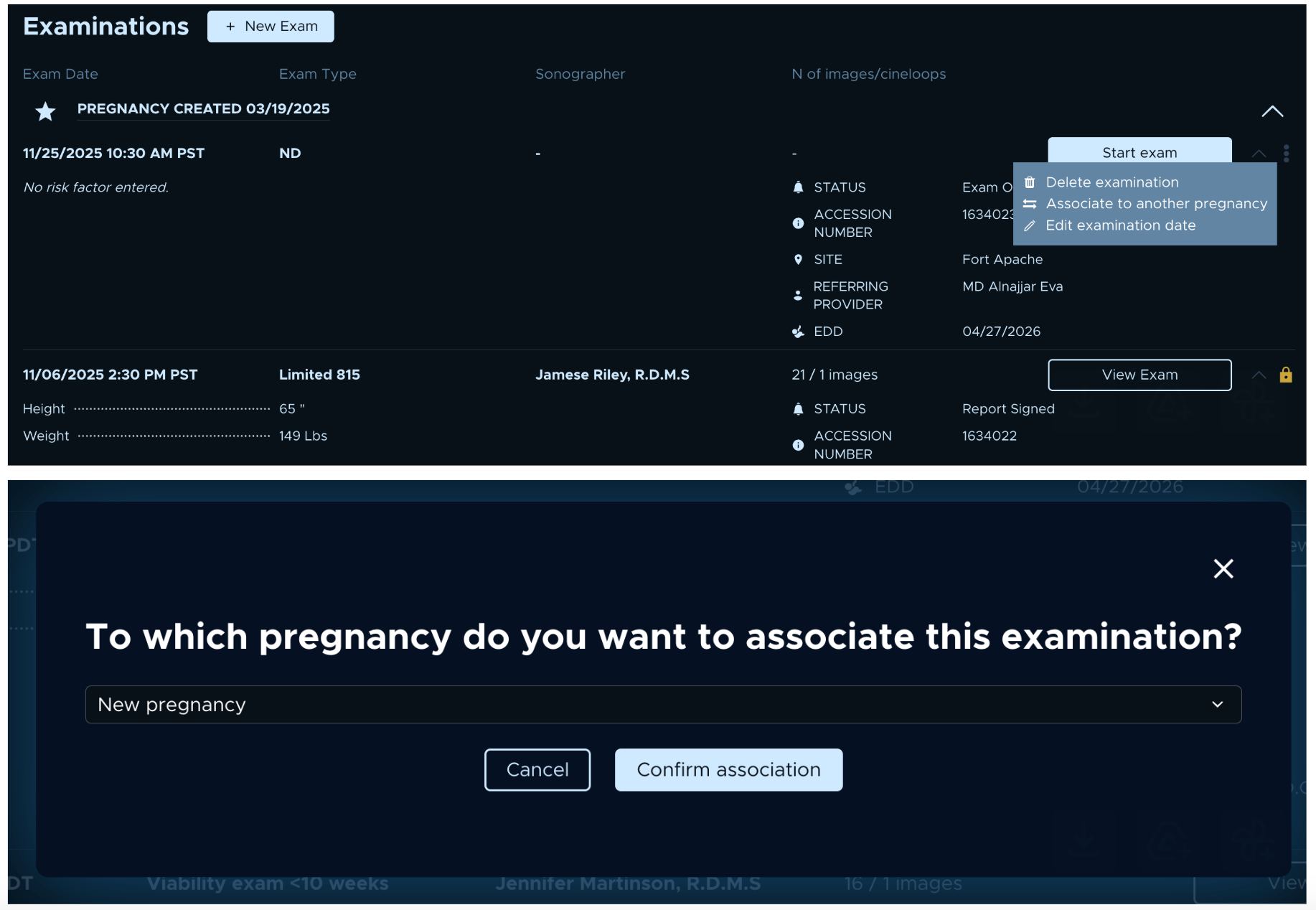The image size is (1316, 910).
Task: Open the three-dot menu for 11/25/2025 exam
Action: click(1286, 154)
